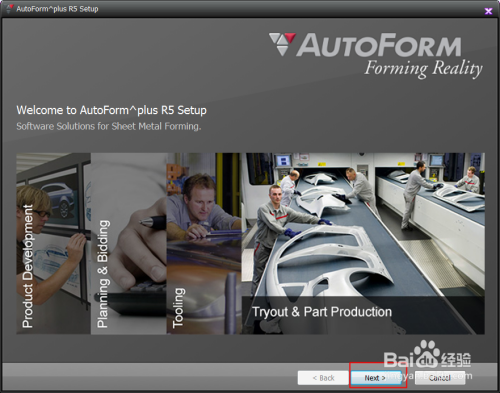Click the Tryout & Part Production image
500x393 pixels.
coord(363,244)
